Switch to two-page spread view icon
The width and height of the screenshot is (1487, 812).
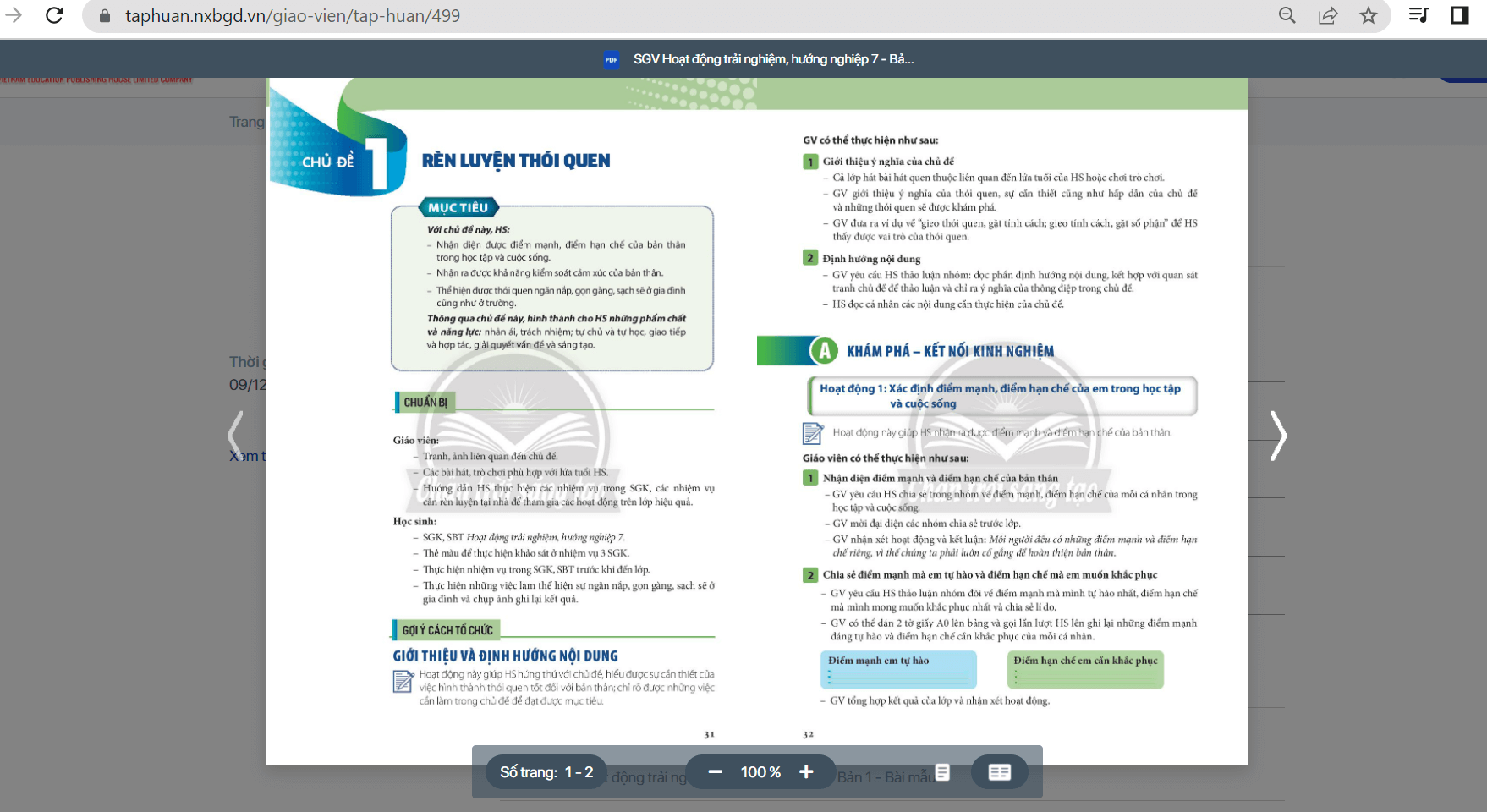pyautogui.click(x=999, y=772)
